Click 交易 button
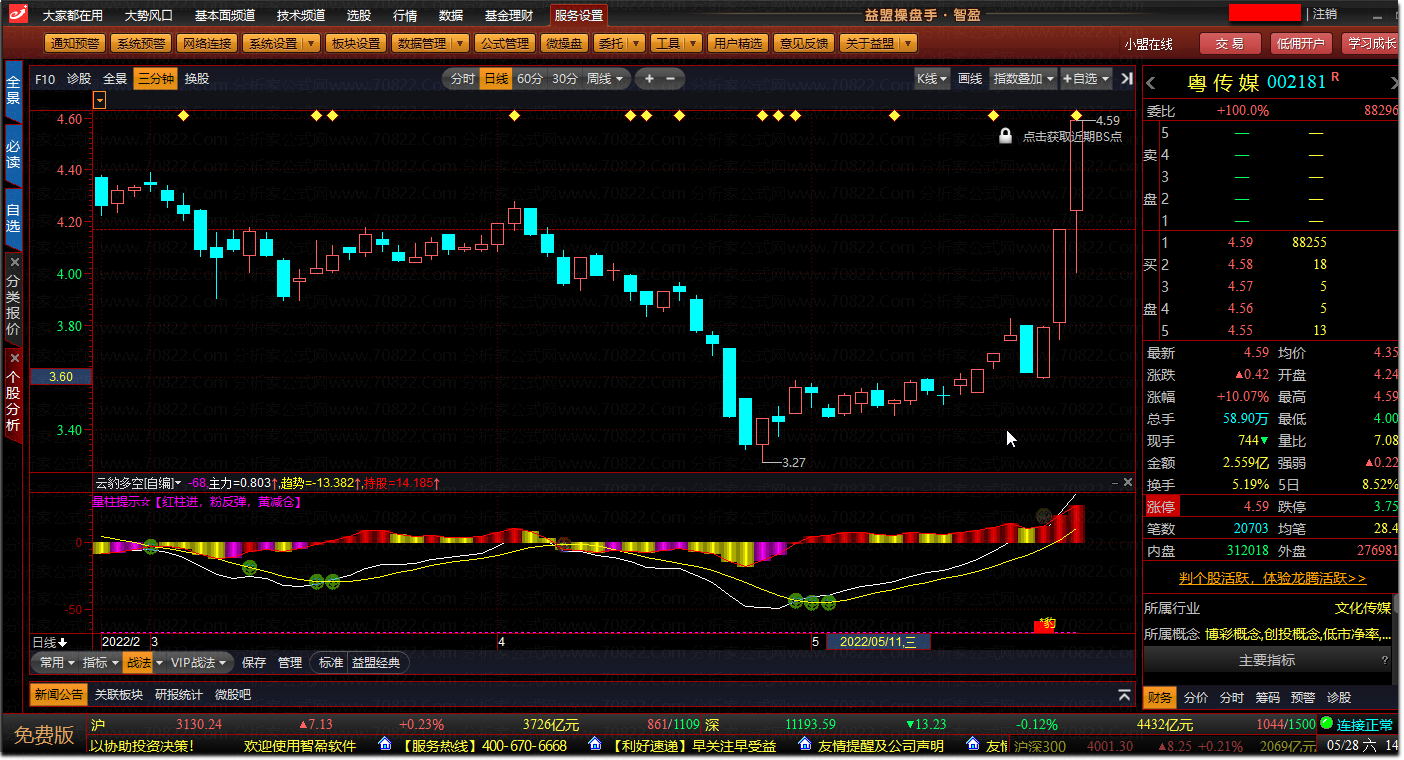This screenshot has width=1404, height=760. click(x=1230, y=44)
